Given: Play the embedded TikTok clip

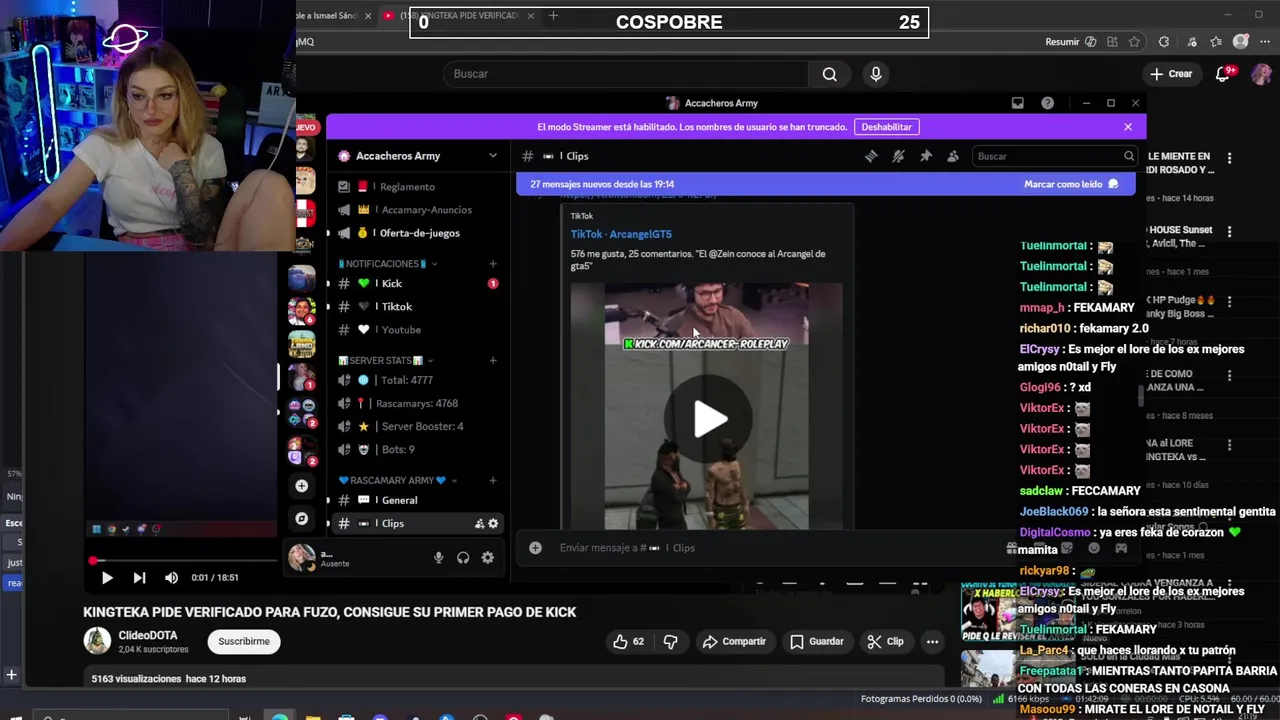Looking at the screenshot, I should point(710,419).
